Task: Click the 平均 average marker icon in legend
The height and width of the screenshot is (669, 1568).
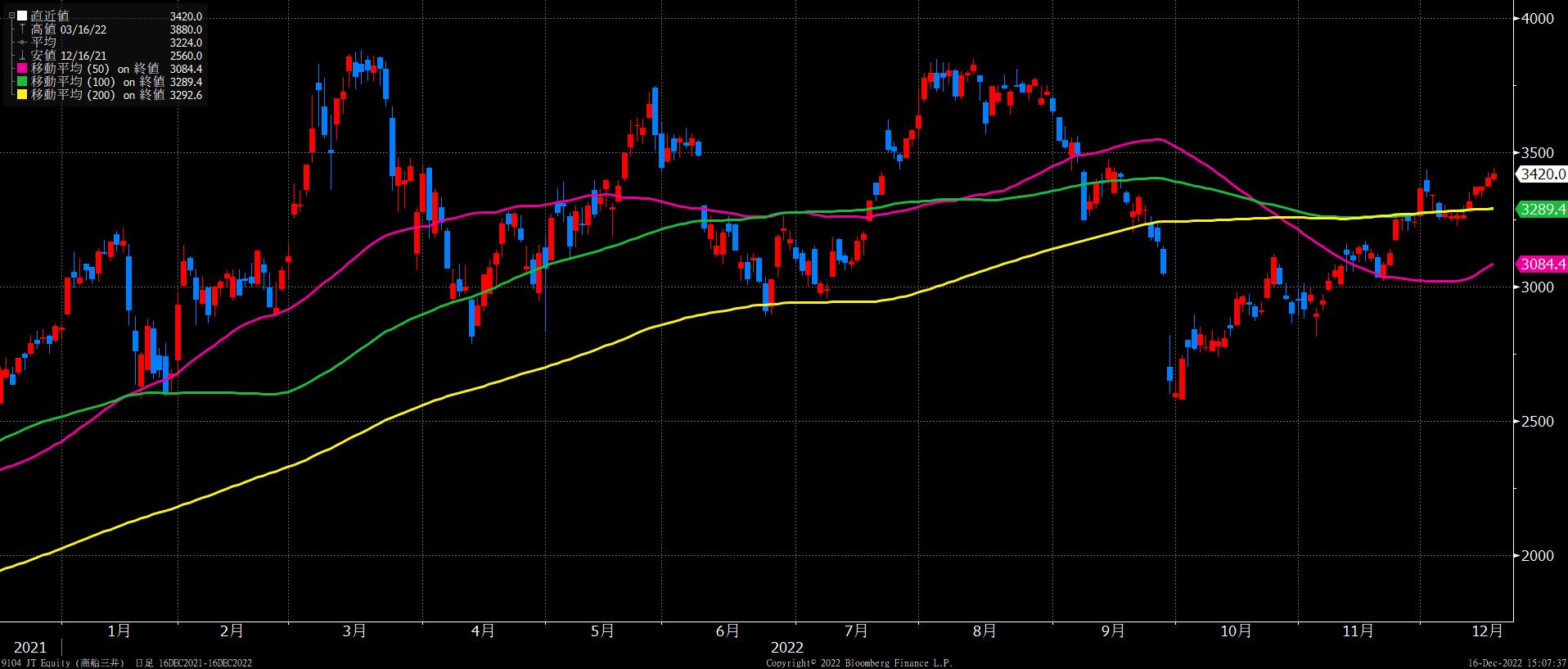Action: tap(22, 43)
